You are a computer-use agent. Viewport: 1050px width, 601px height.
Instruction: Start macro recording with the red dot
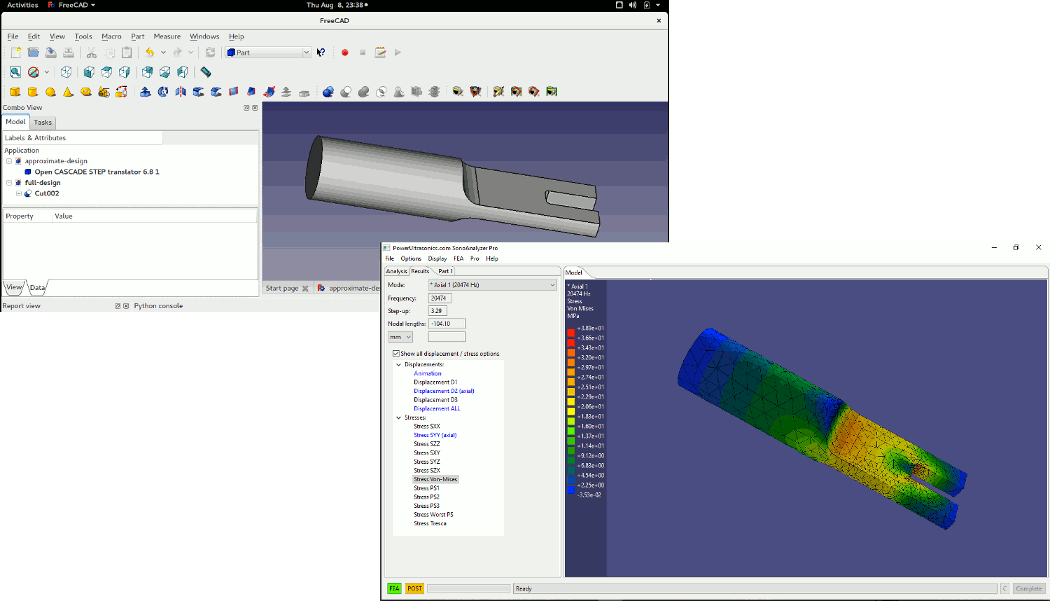tap(345, 52)
